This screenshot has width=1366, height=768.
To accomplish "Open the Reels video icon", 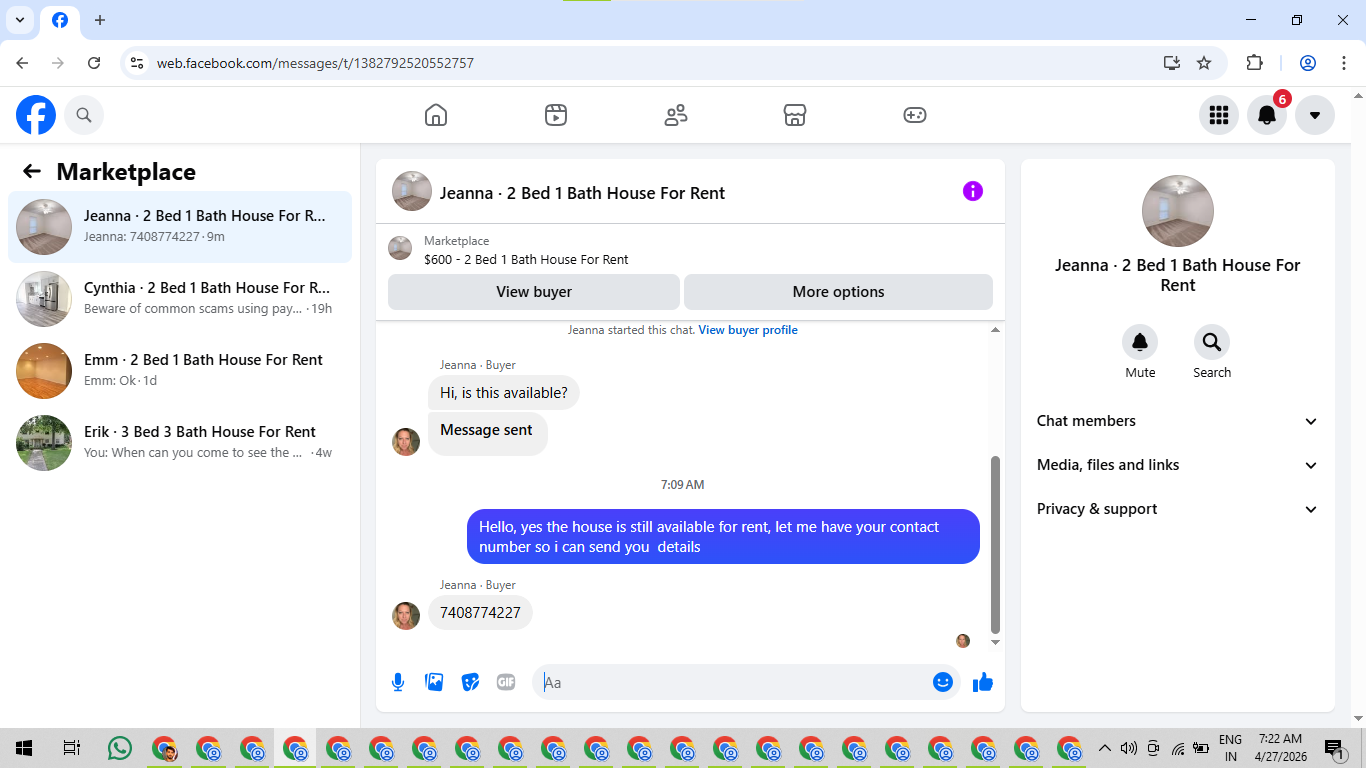I will tap(556, 115).
